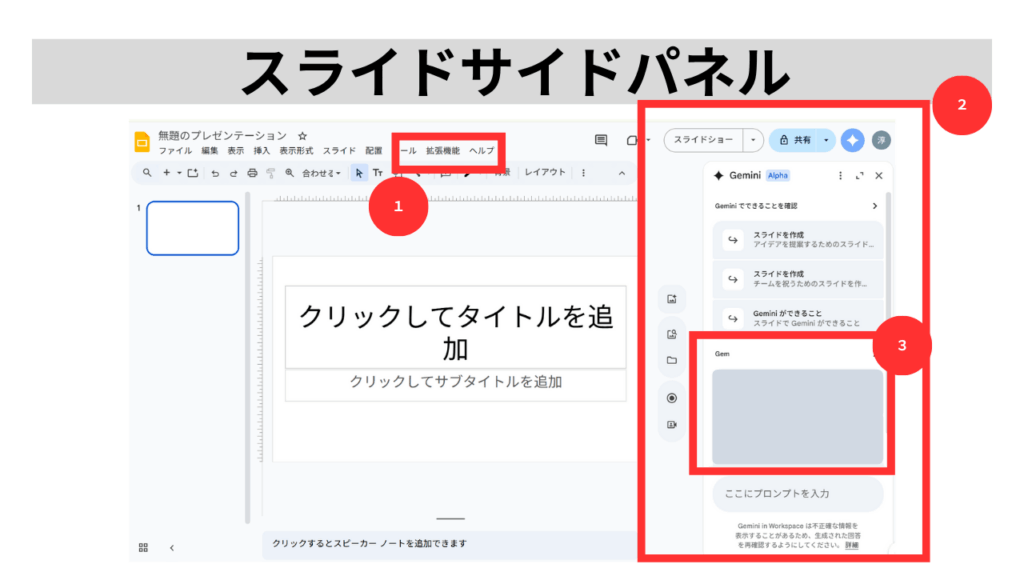Open the 拡張機能 menu
Image resolution: width=1024 pixels, height=576 pixels.
tap(443, 151)
